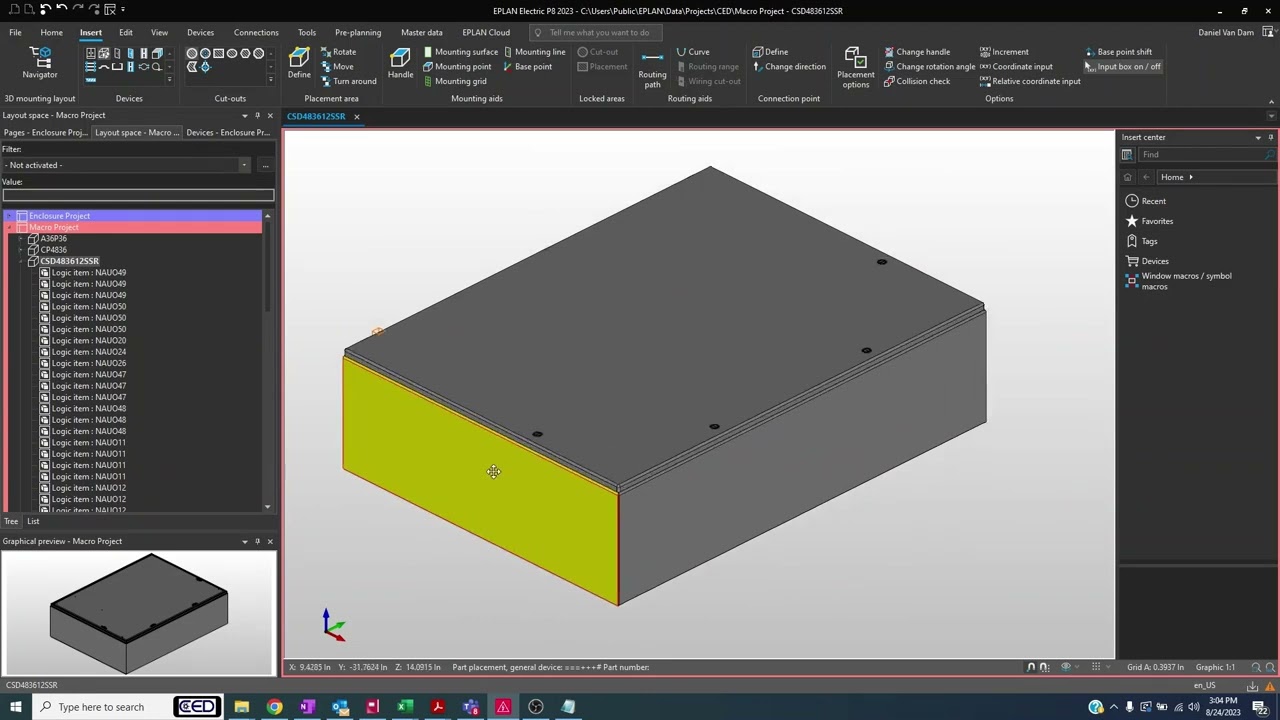Open Window macros / symbol macros
Screen dimensions: 1280x720
[x=1180, y=281]
